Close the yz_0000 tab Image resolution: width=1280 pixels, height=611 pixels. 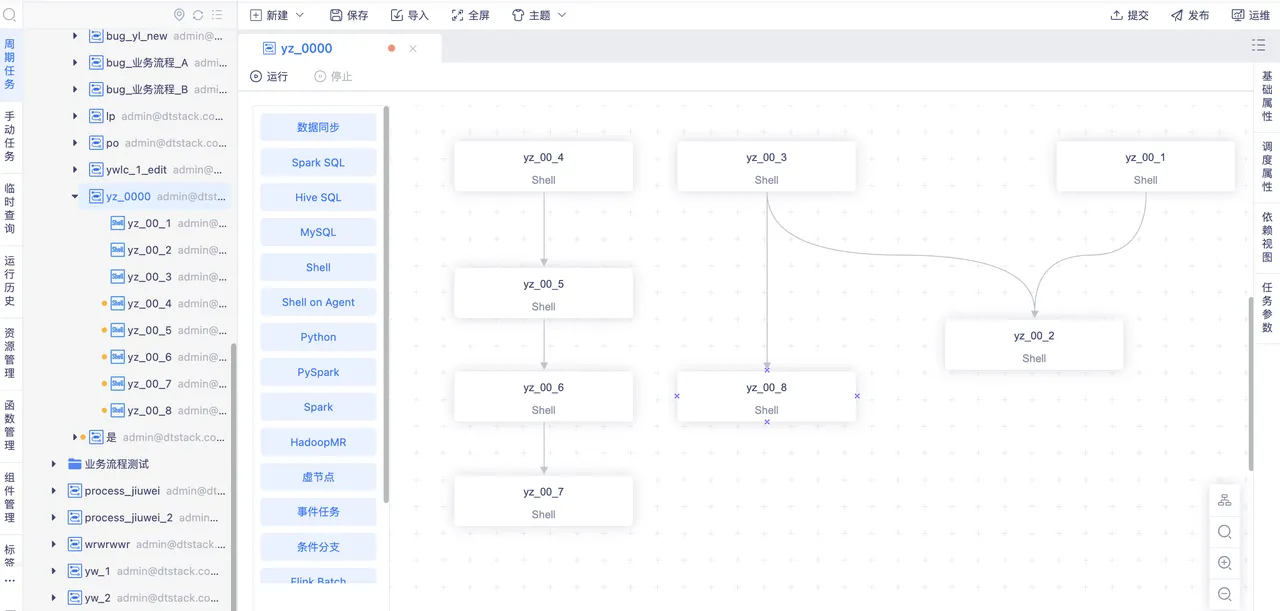(413, 48)
